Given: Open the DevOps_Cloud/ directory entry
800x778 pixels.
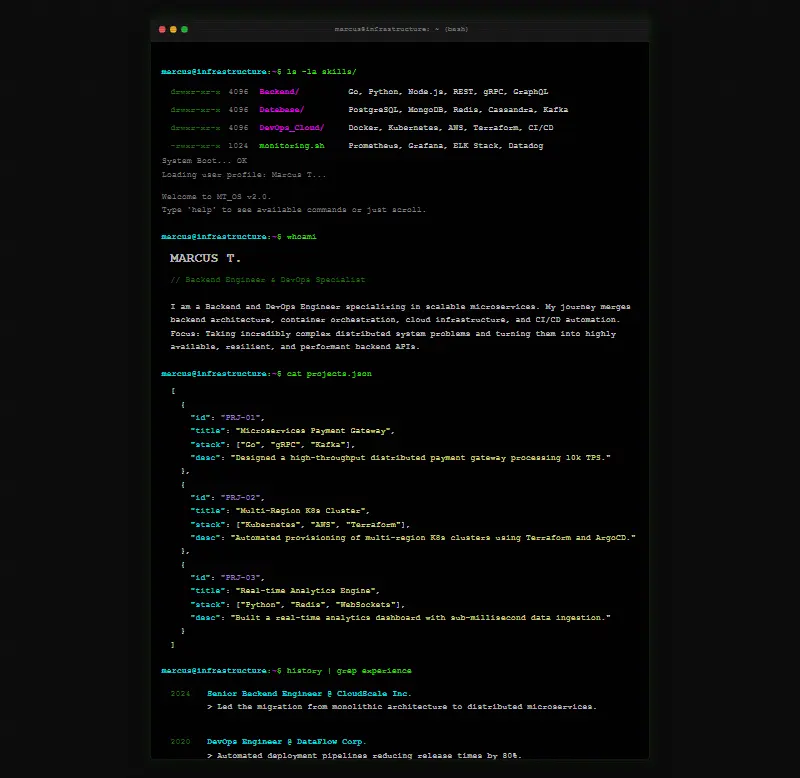Looking at the screenshot, I should [x=291, y=128].
